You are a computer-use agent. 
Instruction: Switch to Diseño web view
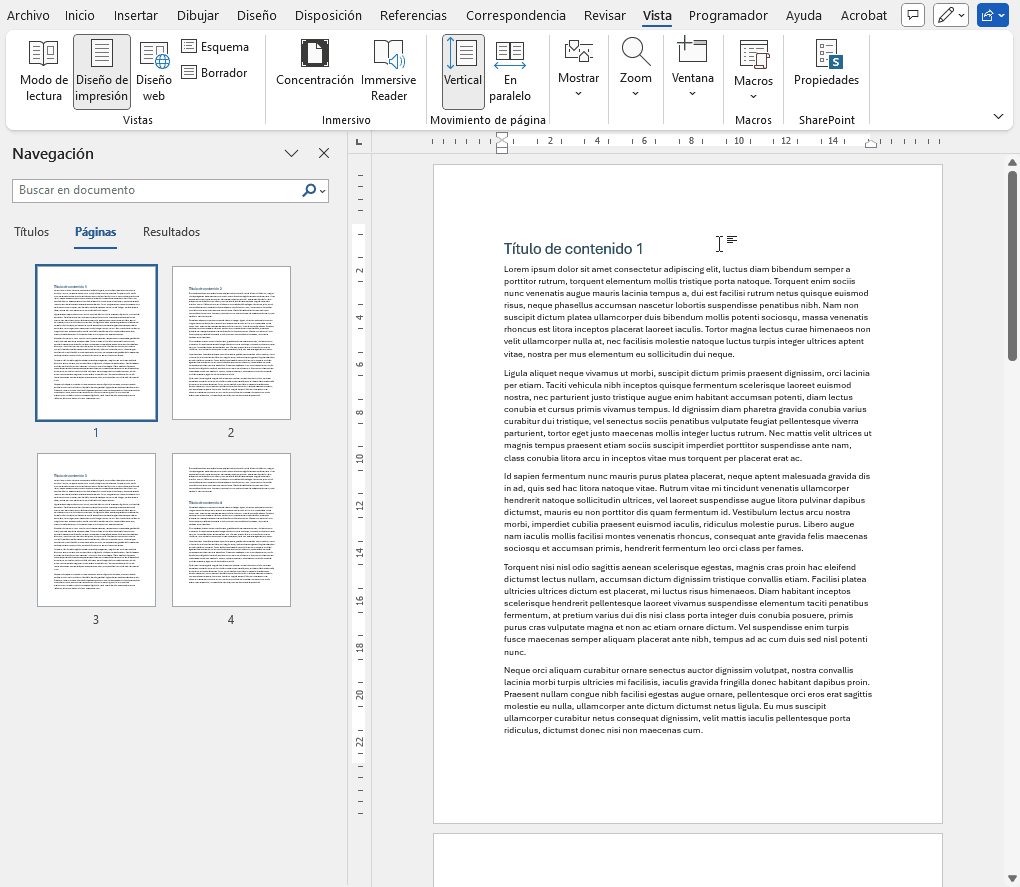point(154,72)
